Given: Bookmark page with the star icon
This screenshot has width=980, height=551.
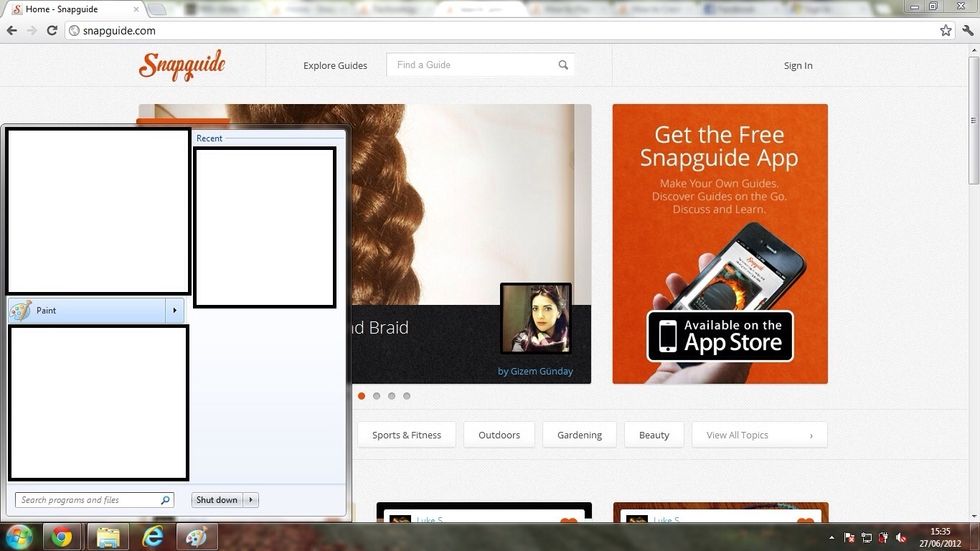Looking at the screenshot, I should 946,30.
